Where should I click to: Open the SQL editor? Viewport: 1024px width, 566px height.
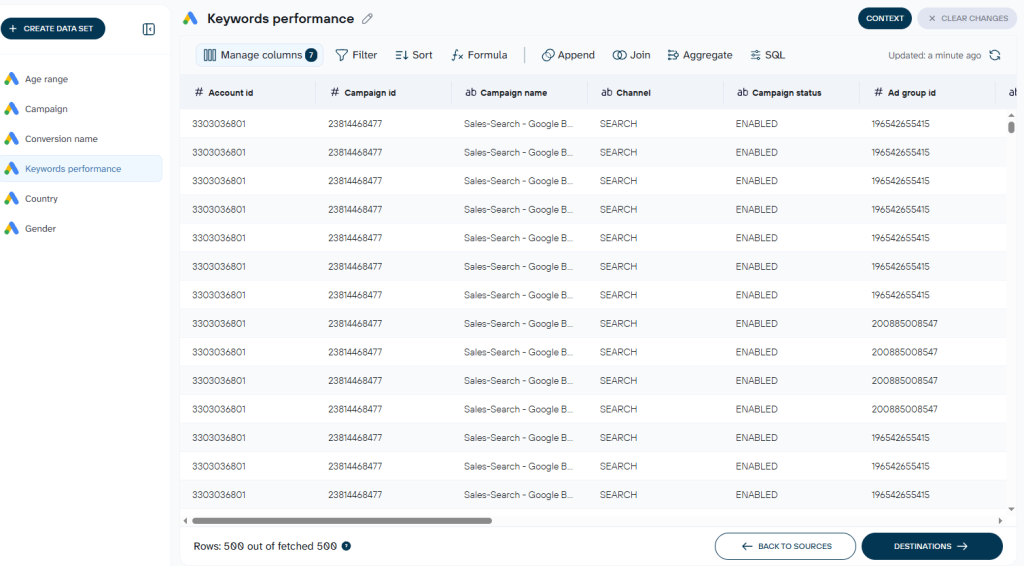tap(767, 55)
